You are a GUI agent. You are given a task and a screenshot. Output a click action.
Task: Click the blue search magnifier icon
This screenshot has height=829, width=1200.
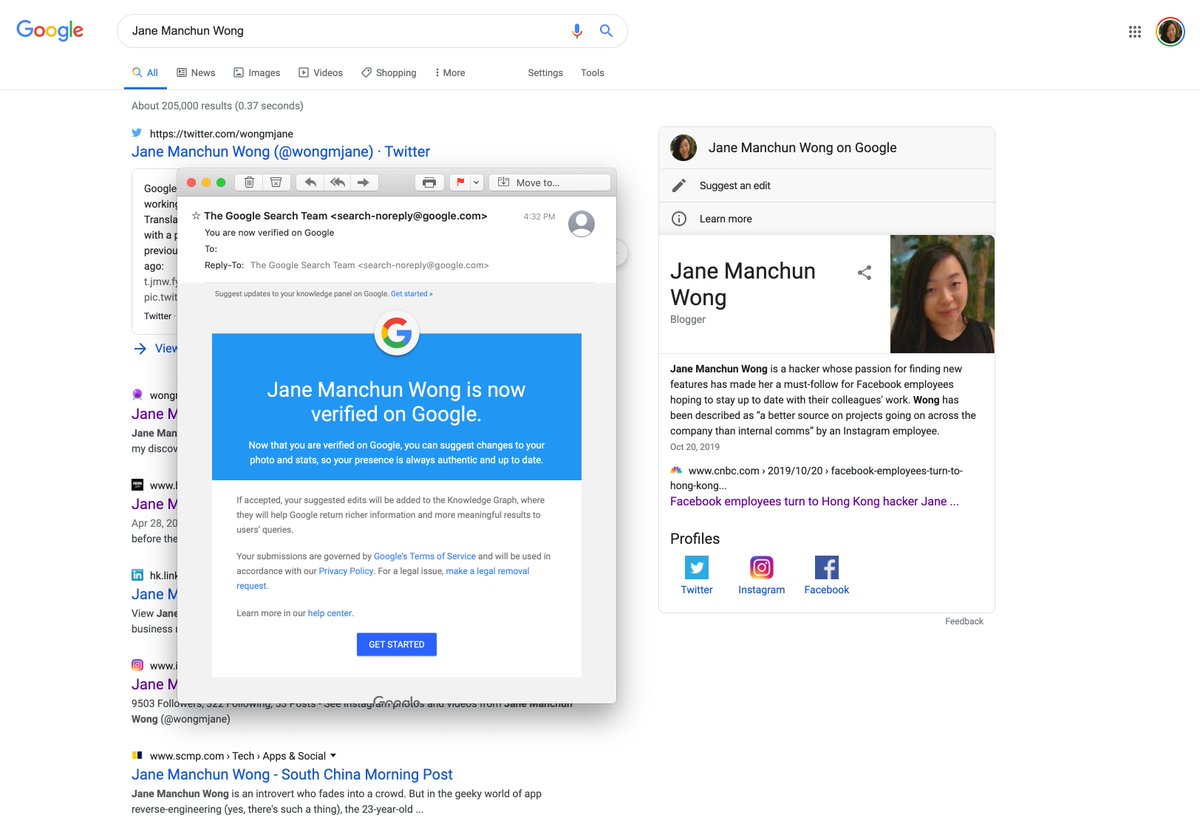coord(606,31)
